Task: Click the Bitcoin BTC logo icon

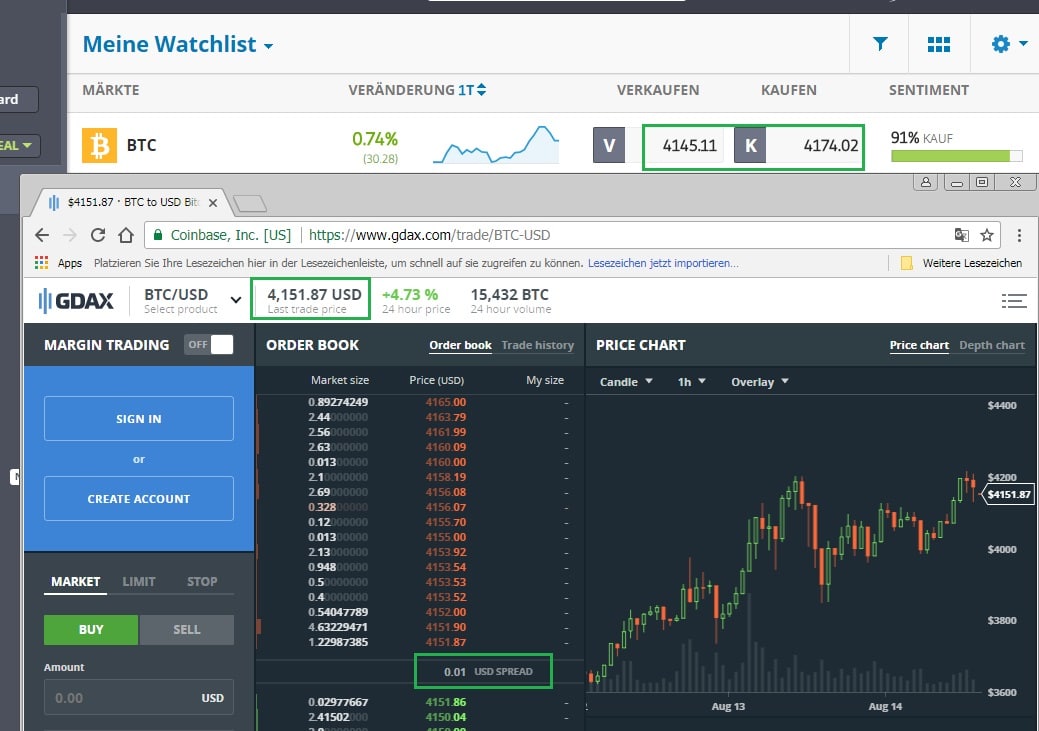Action: coord(99,145)
